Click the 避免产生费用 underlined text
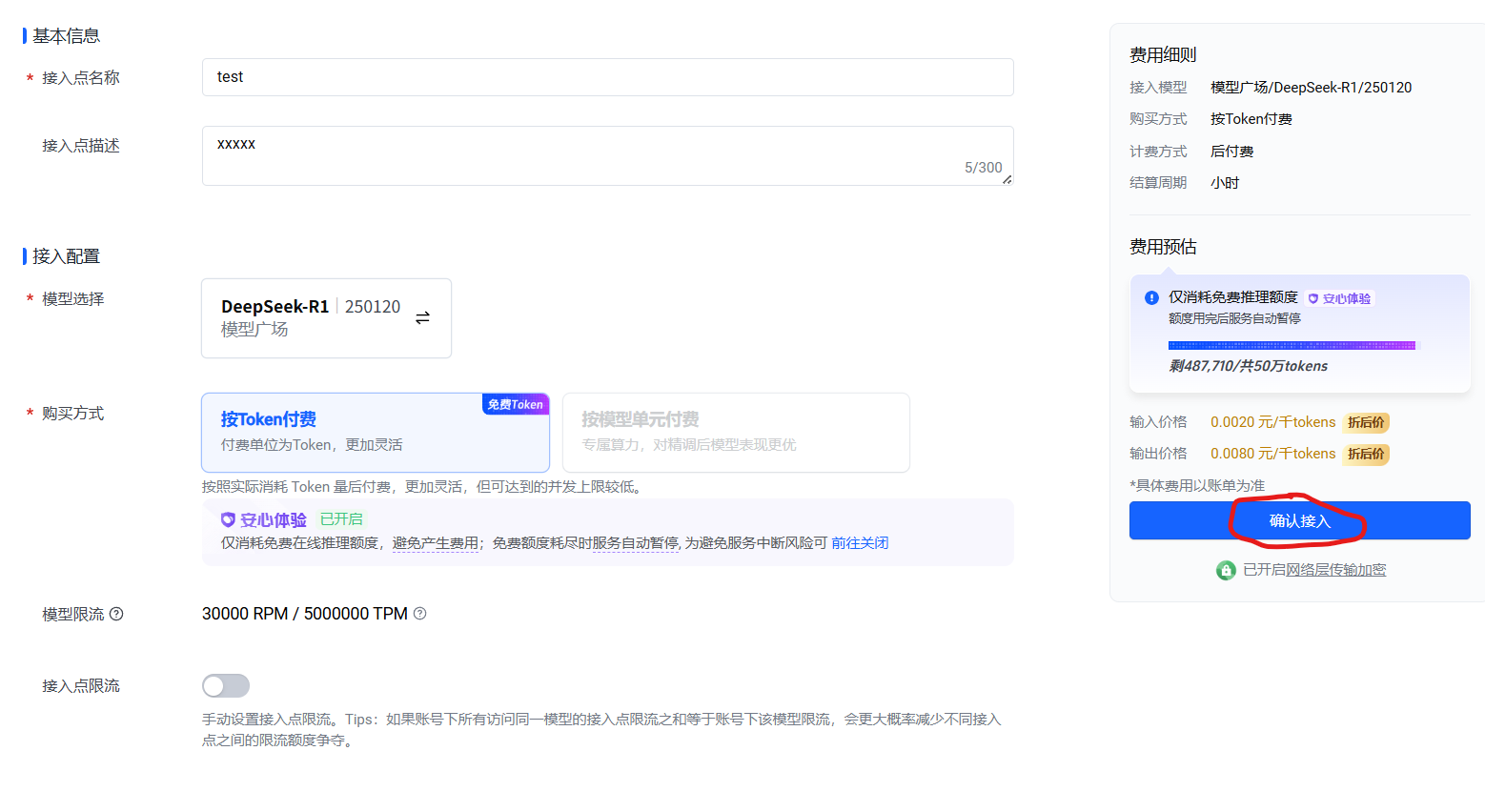The width and height of the screenshot is (1485, 812). [436, 543]
